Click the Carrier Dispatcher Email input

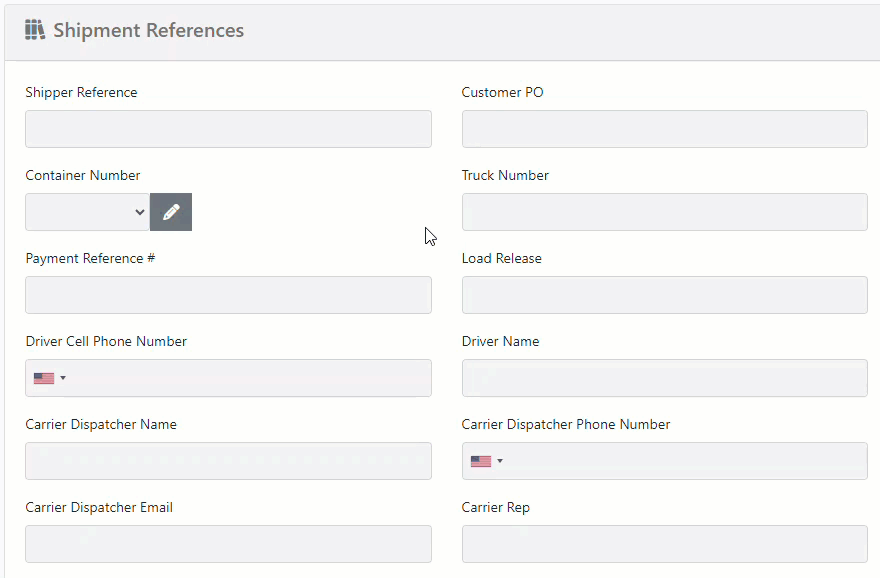[x=228, y=543]
